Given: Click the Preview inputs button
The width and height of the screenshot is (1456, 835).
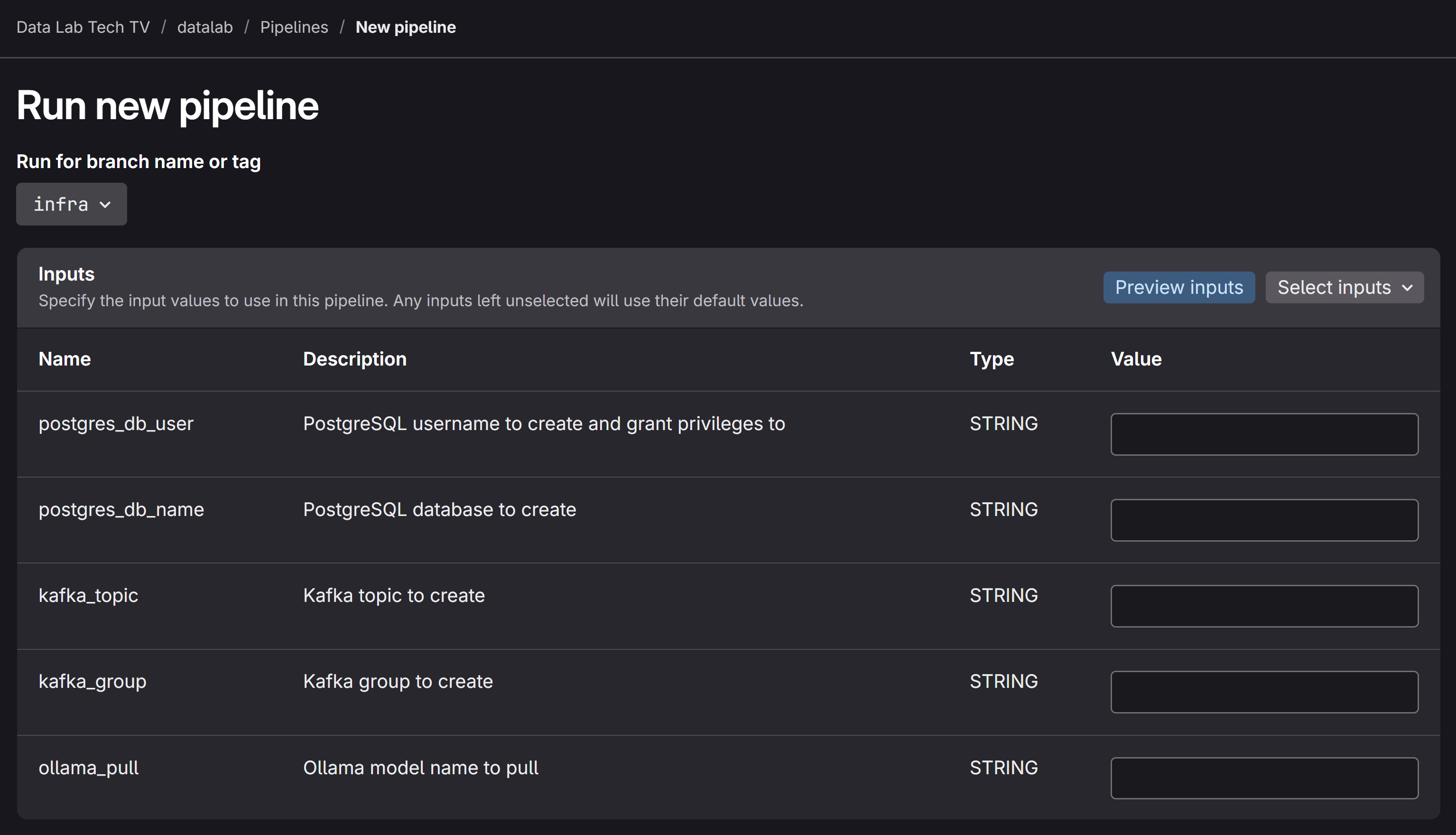Looking at the screenshot, I should pyautogui.click(x=1178, y=287).
